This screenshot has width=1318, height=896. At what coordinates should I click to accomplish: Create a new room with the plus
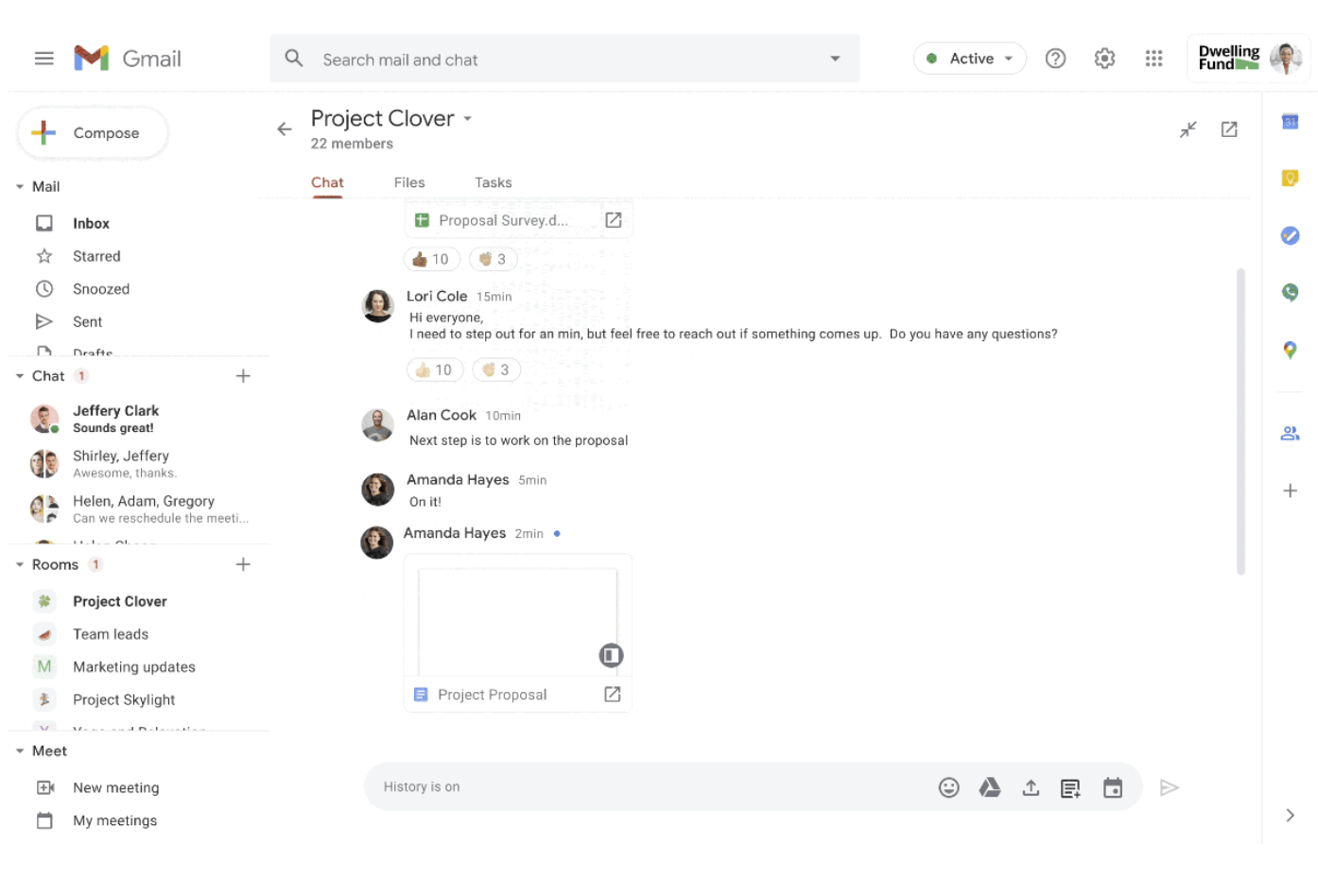point(243,564)
